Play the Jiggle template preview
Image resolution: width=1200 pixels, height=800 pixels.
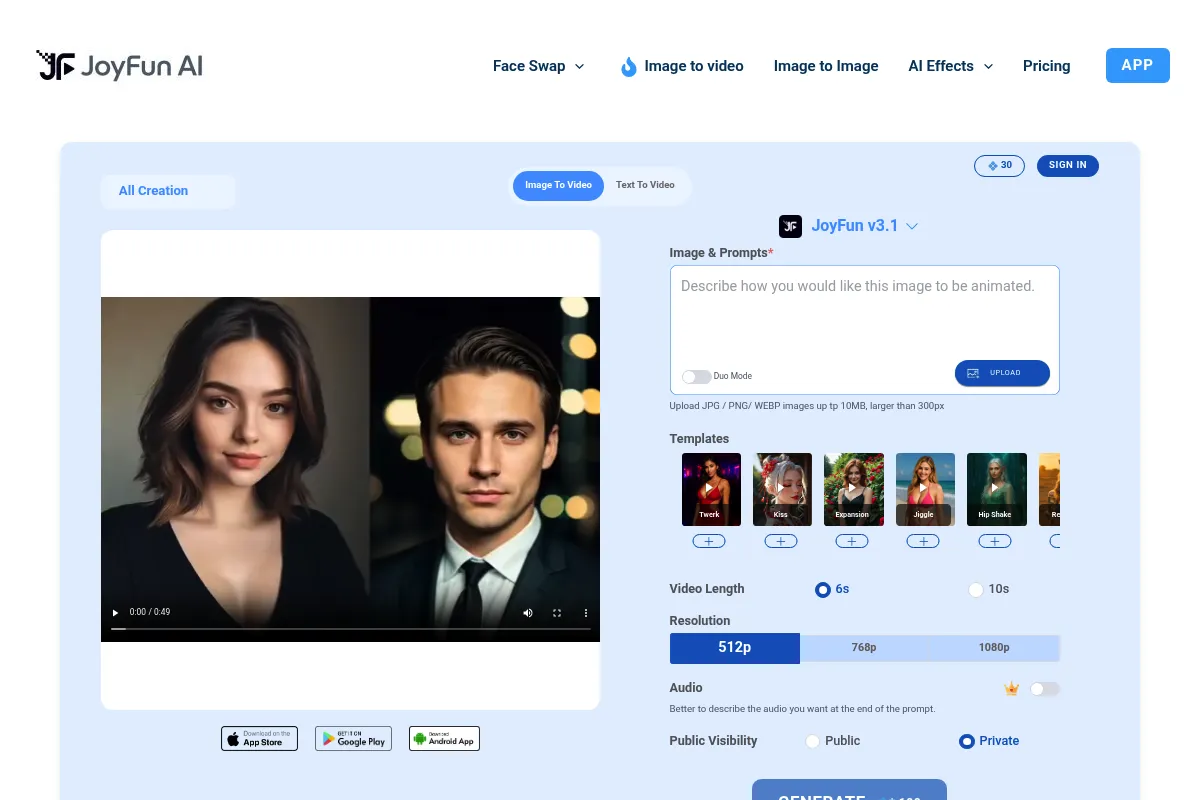pyautogui.click(x=925, y=489)
